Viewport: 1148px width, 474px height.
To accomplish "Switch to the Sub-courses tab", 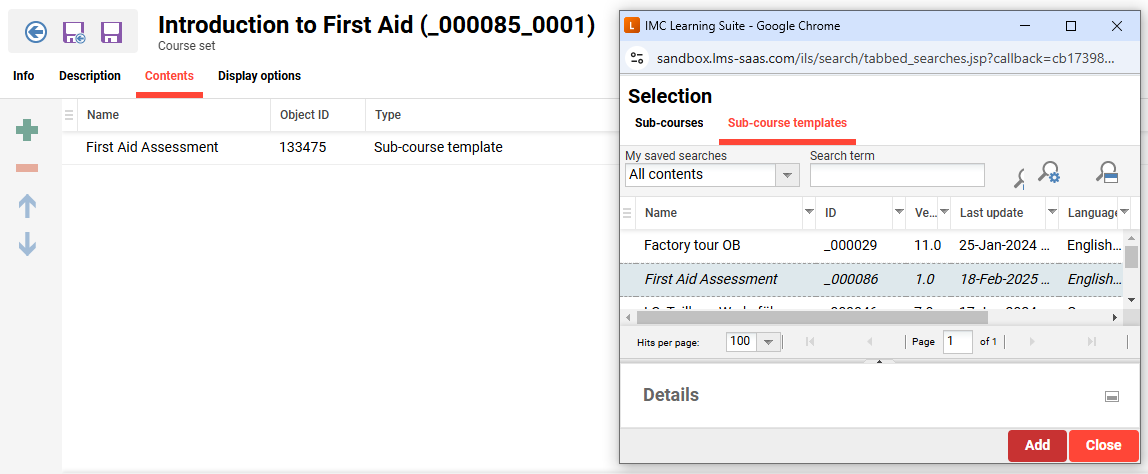I will (669, 123).
